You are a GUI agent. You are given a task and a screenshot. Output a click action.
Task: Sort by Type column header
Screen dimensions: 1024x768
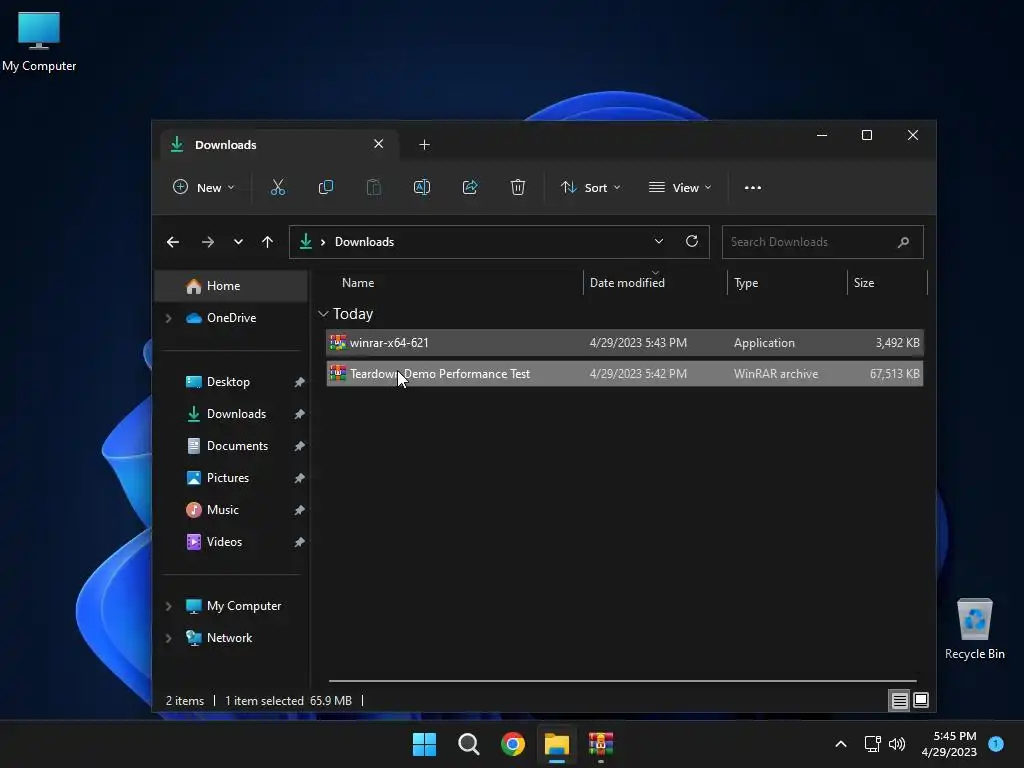pos(746,283)
